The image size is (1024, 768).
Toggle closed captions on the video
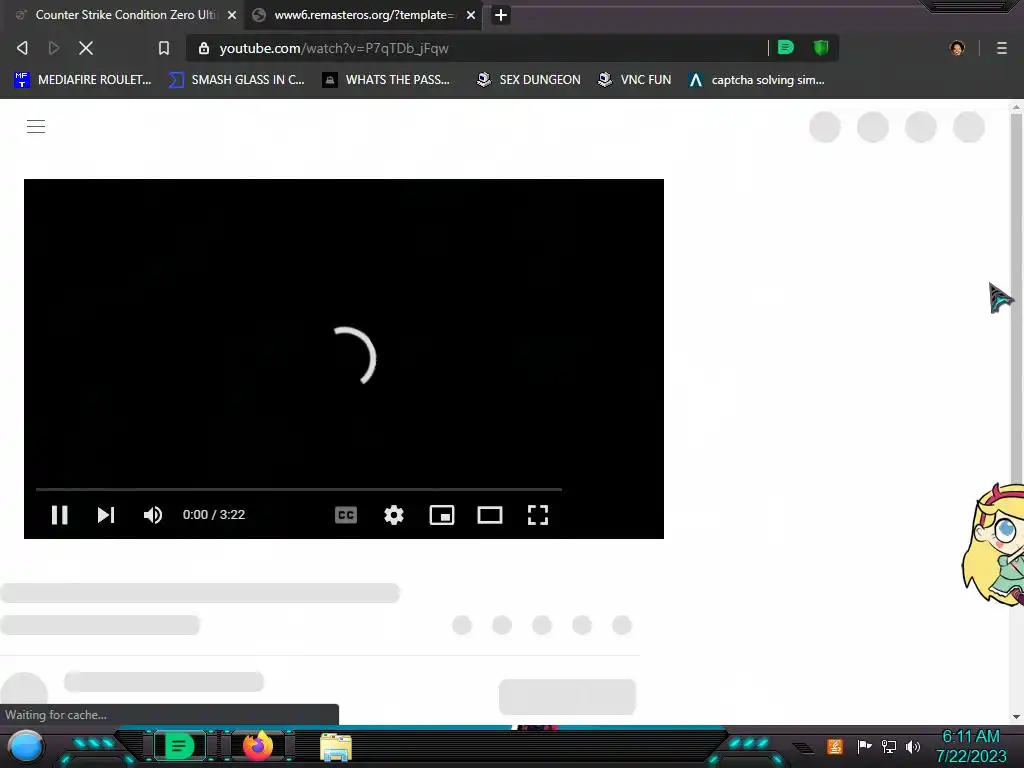(345, 515)
